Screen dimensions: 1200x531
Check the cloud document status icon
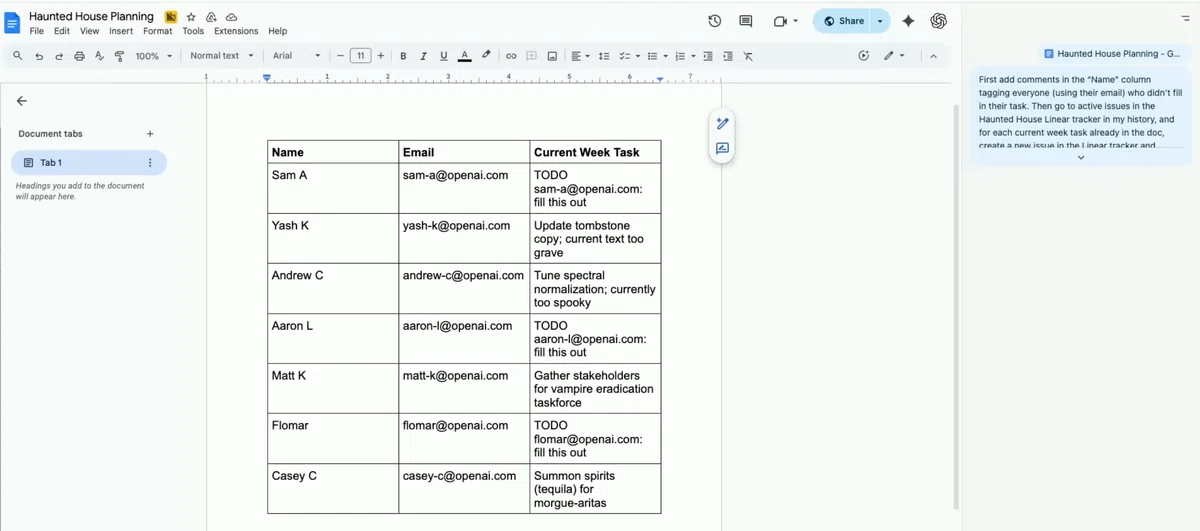coord(231,17)
